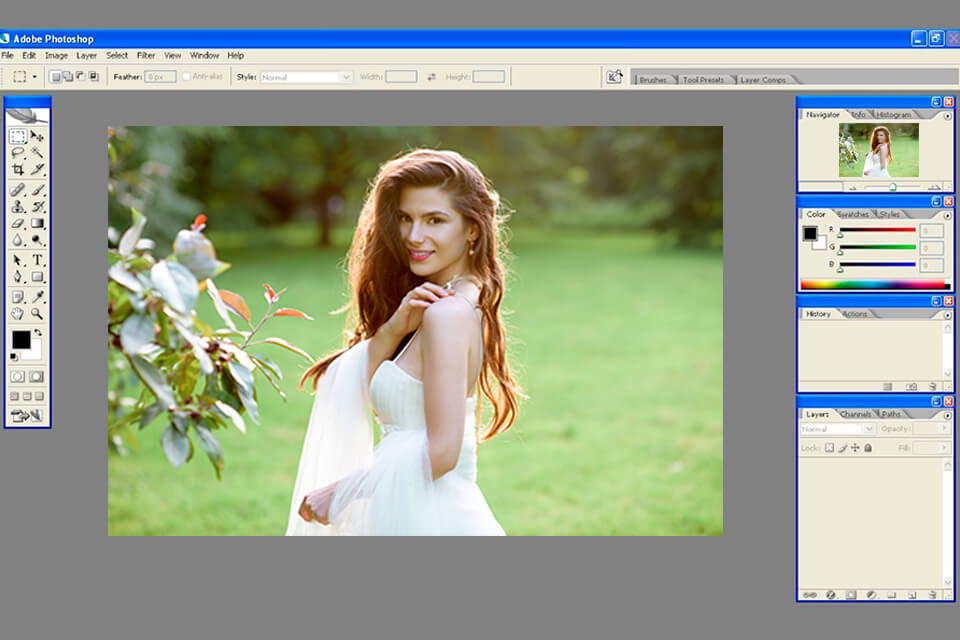Open the Filter menu
Image resolution: width=960 pixels, height=640 pixels.
click(x=146, y=55)
